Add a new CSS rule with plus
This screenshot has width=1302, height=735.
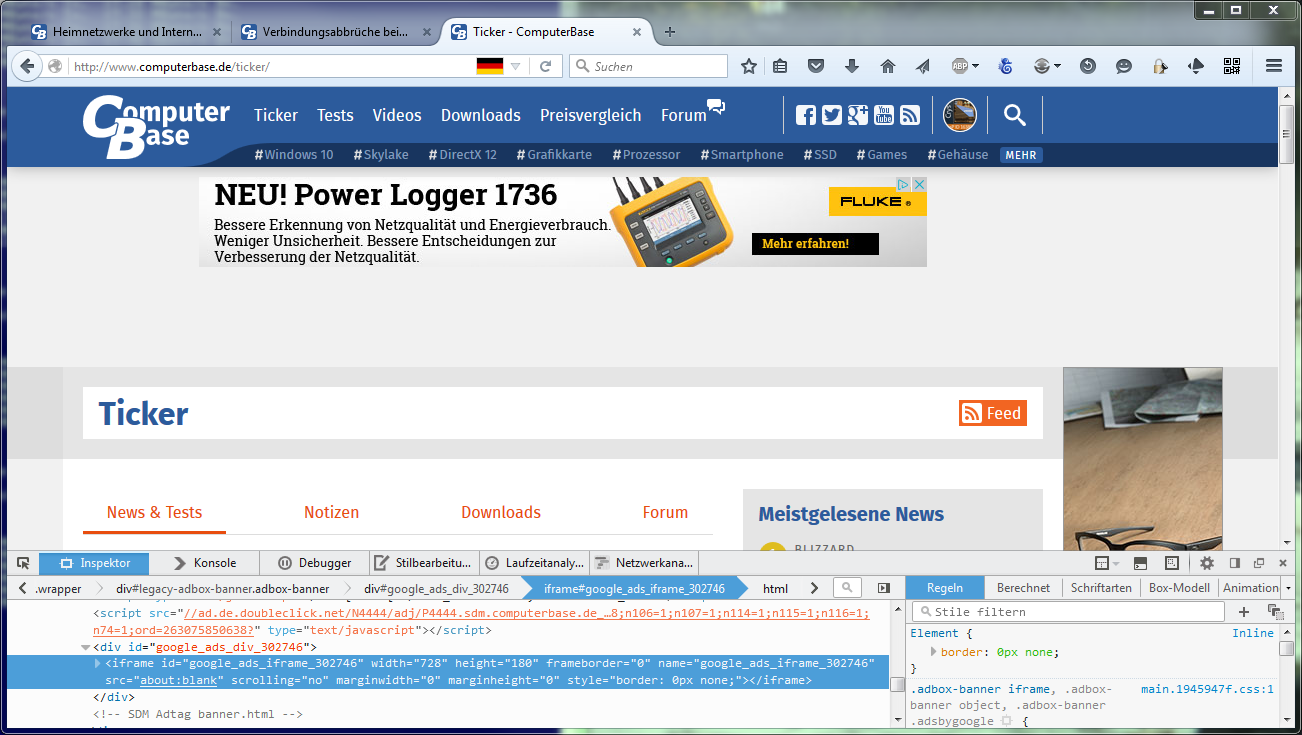click(x=1244, y=612)
